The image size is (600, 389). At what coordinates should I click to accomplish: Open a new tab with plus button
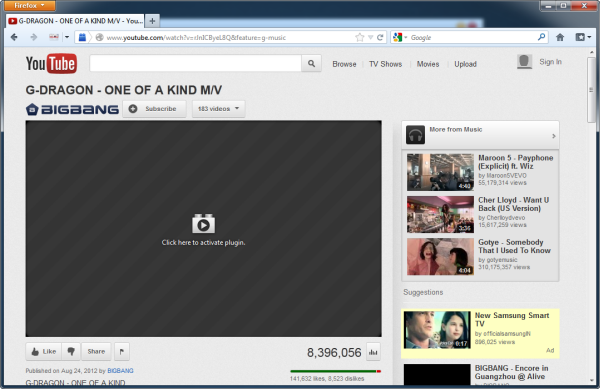pyautogui.click(x=152, y=21)
